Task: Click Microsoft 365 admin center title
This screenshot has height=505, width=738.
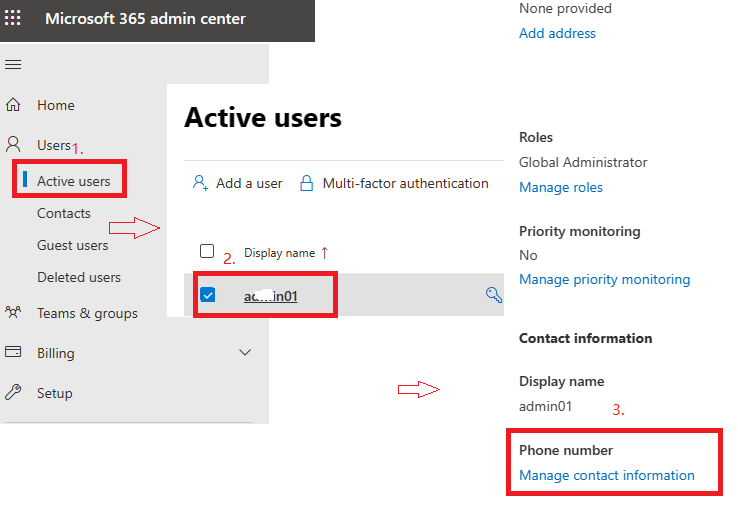Action: 145,18
